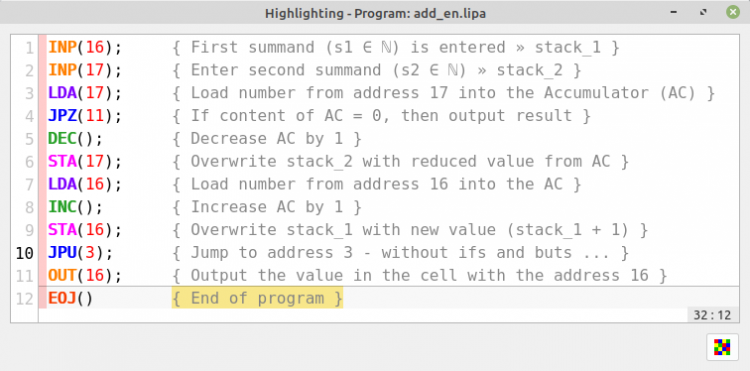Image resolution: width=750 pixels, height=371 pixels.
Task: Minimize the Highlighting program window
Action: click(676, 12)
